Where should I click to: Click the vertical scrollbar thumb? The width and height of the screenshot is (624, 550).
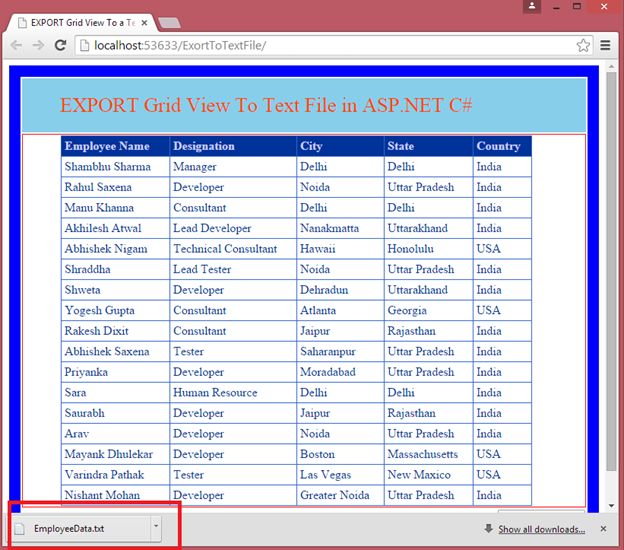tap(611, 271)
